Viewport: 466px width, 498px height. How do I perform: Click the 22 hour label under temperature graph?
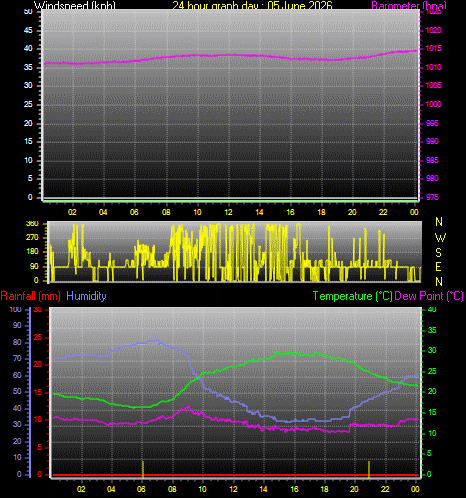click(385, 489)
